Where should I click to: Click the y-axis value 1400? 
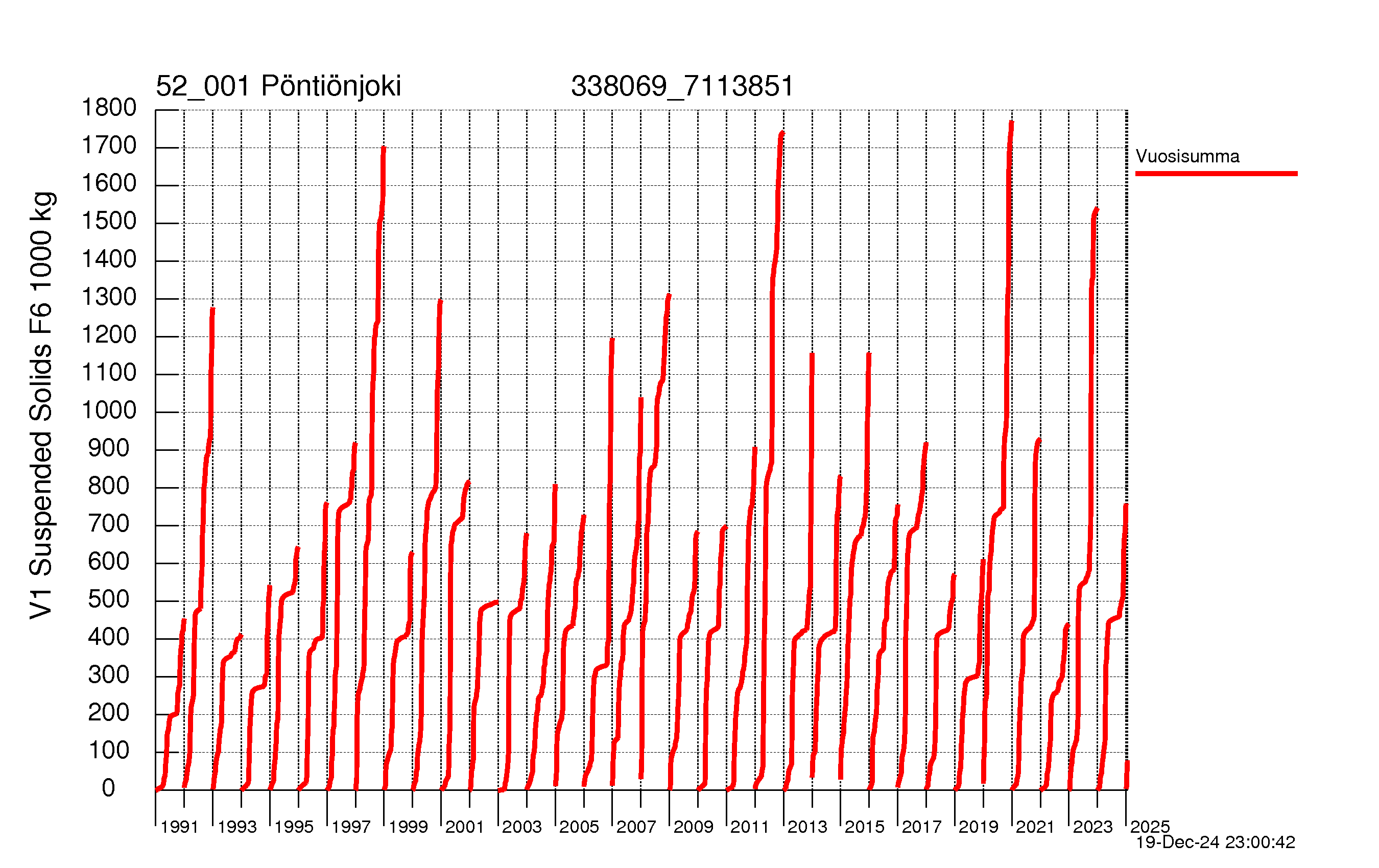click(x=109, y=259)
